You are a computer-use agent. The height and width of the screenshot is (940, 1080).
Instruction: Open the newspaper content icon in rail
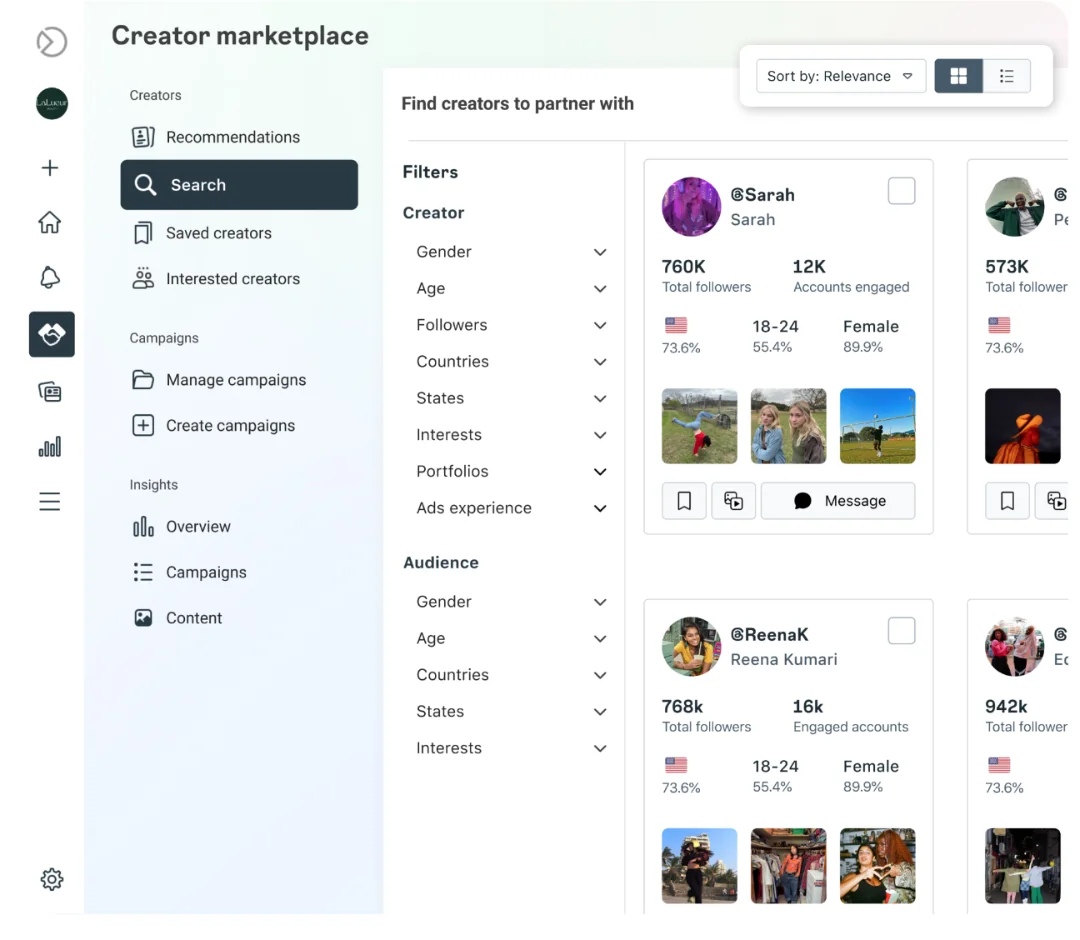(50, 392)
